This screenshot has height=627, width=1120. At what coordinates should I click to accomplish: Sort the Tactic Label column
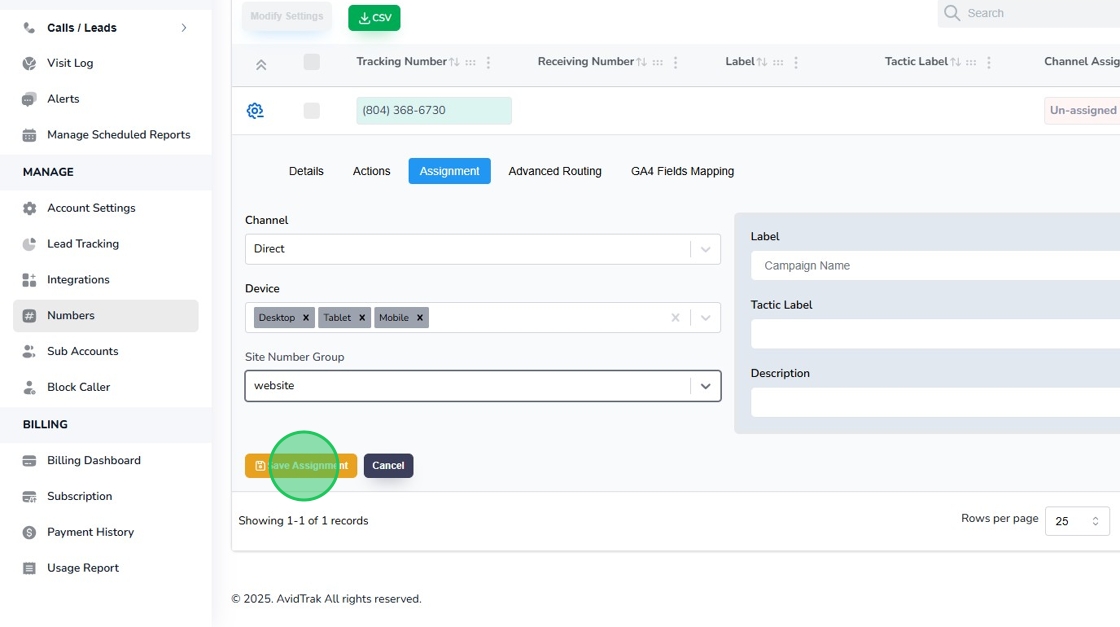click(955, 62)
